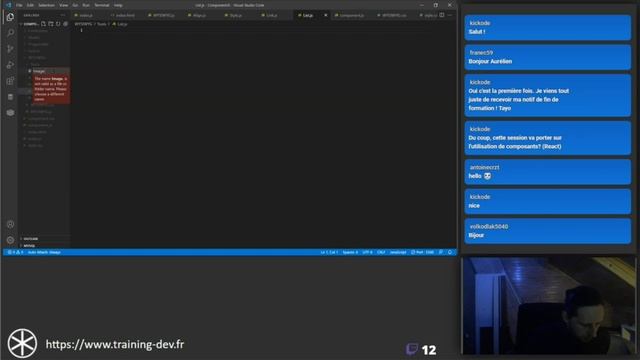Click the JavaScript language mode status item
Image resolution: width=640 pixels, height=360 pixels.
pyautogui.click(x=398, y=252)
